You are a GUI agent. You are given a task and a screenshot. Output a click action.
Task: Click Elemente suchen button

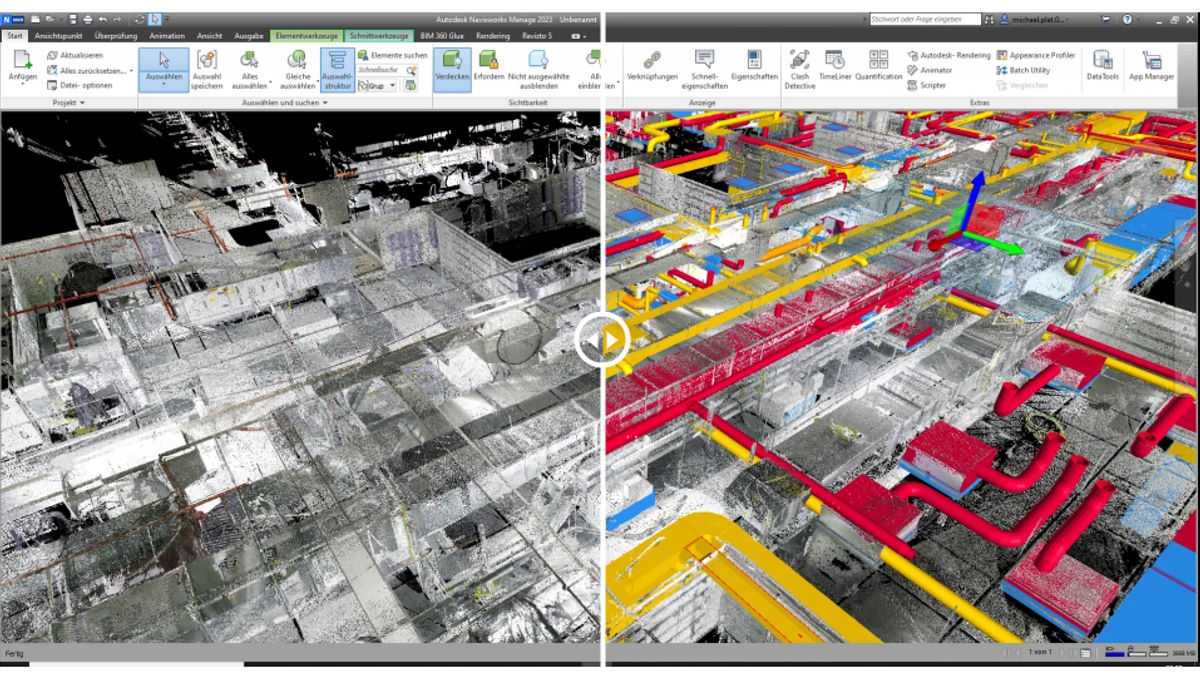click(x=392, y=55)
